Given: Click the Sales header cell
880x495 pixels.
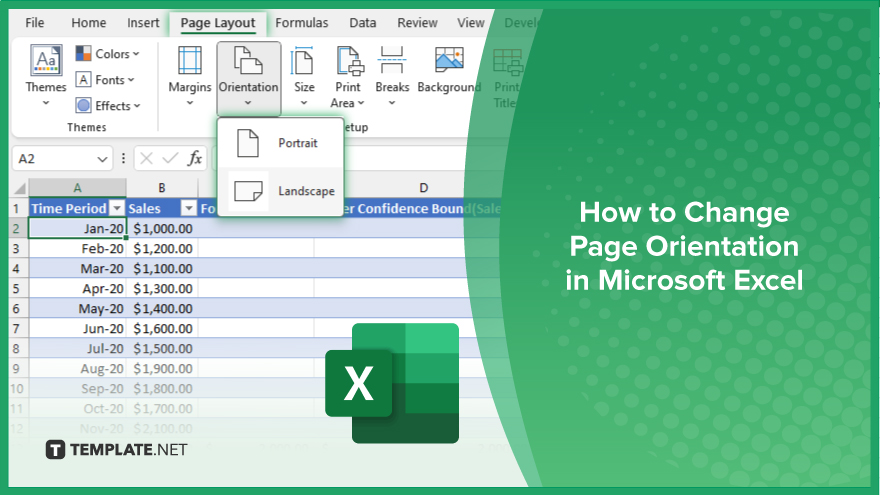Looking at the screenshot, I should [x=162, y=209].
